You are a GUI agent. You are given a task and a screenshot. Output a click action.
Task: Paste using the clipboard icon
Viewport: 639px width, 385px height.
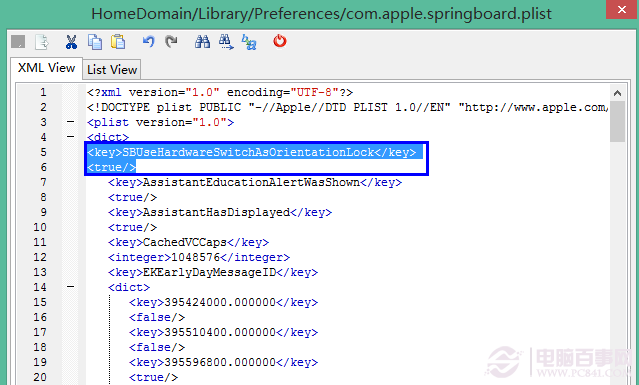click(118, 42)
